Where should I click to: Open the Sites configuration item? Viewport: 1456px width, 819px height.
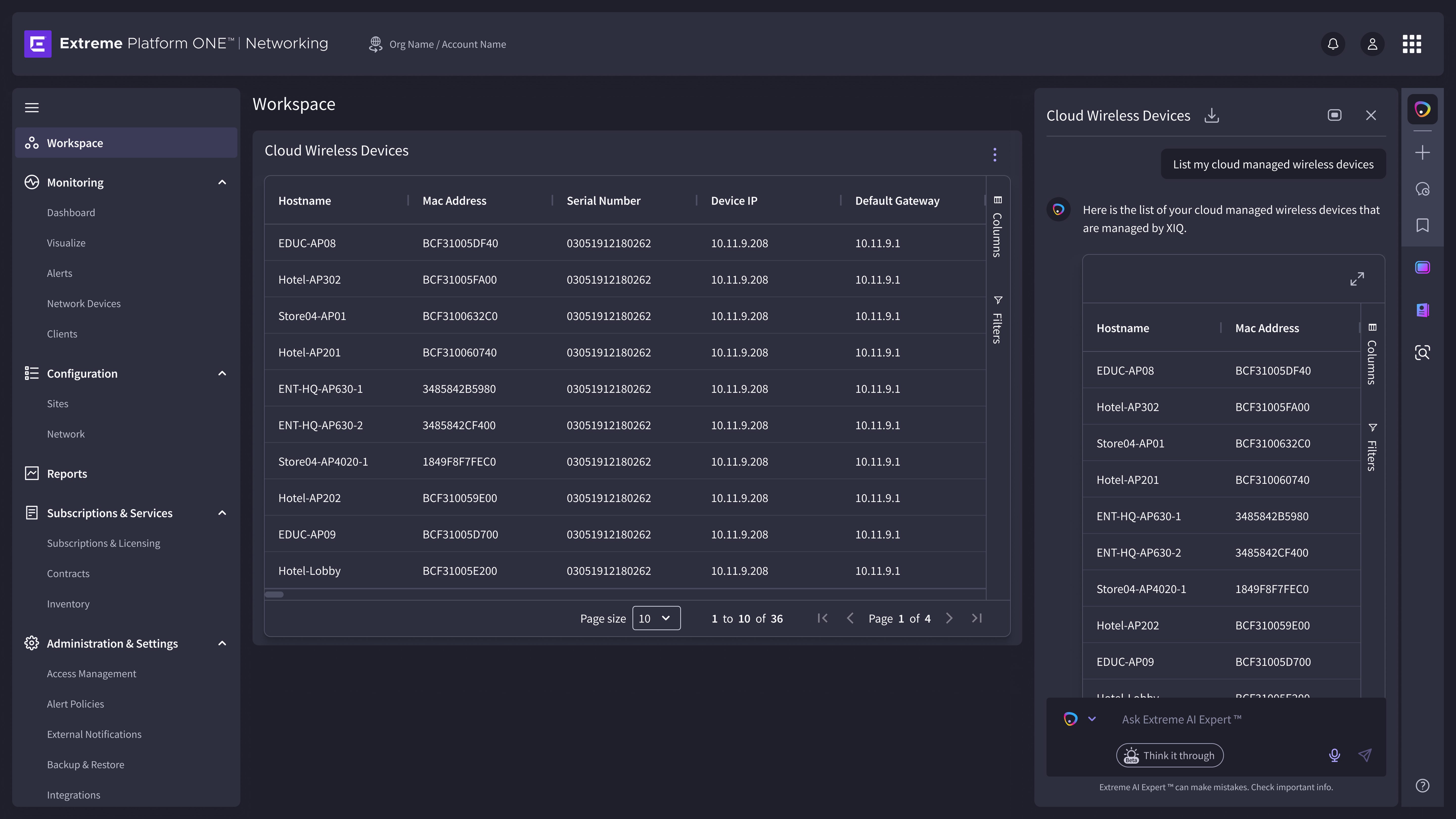click(x=57, y=404)
